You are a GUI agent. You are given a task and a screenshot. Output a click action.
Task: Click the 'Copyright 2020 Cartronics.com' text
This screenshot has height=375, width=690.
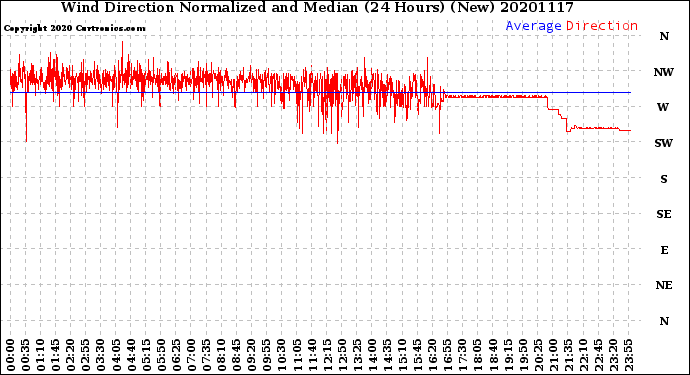coord(75,28)
